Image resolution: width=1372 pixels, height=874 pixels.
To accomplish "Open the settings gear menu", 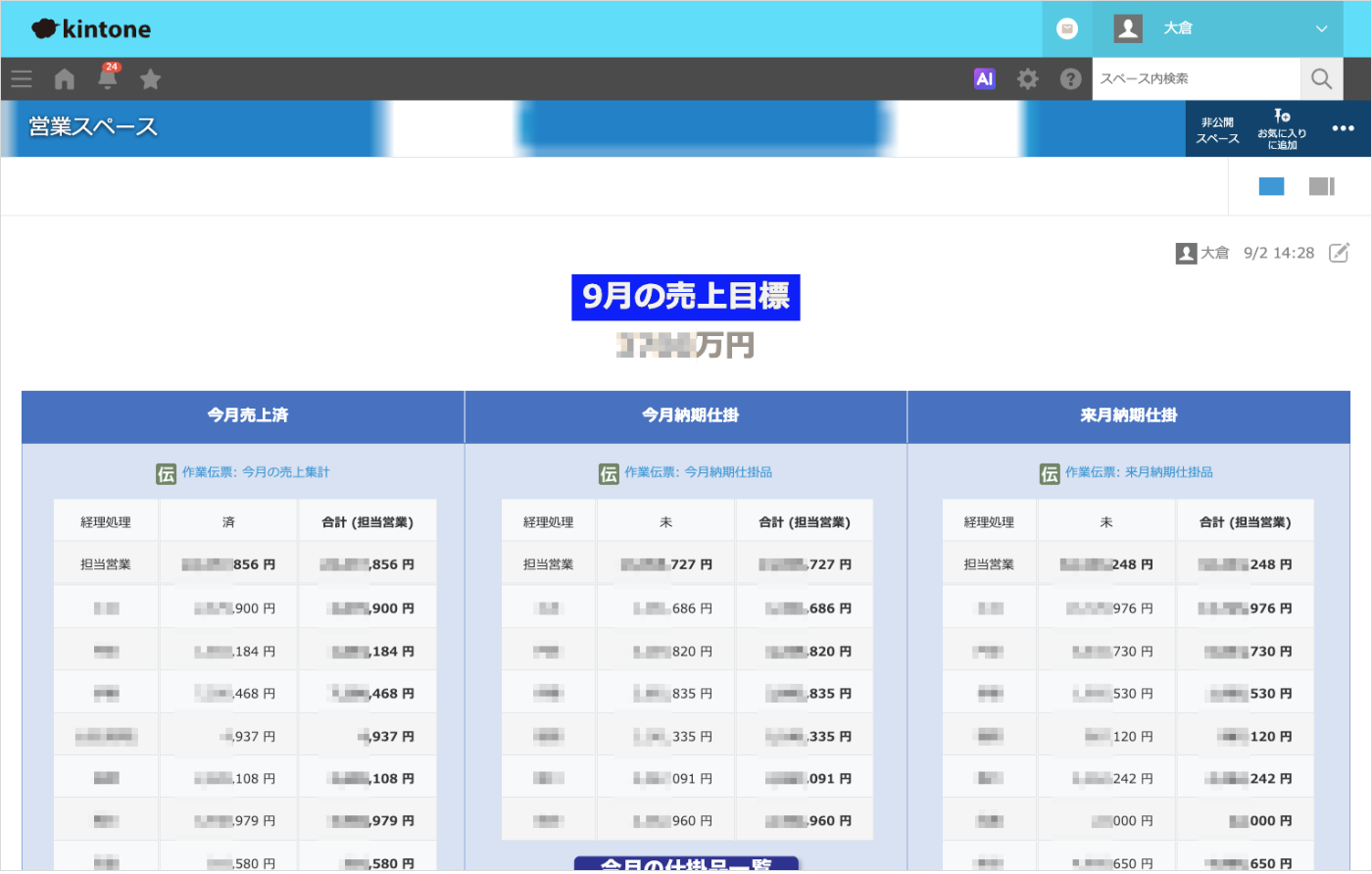I will [x=1027, y=79].
